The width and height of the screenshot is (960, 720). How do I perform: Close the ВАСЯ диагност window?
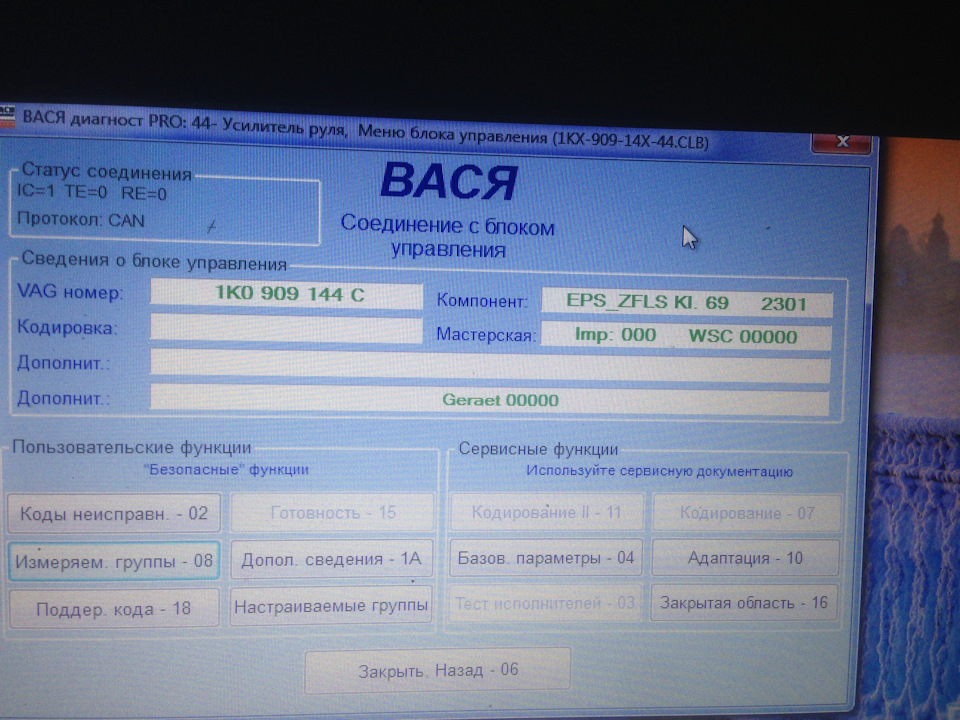[842, 141]
